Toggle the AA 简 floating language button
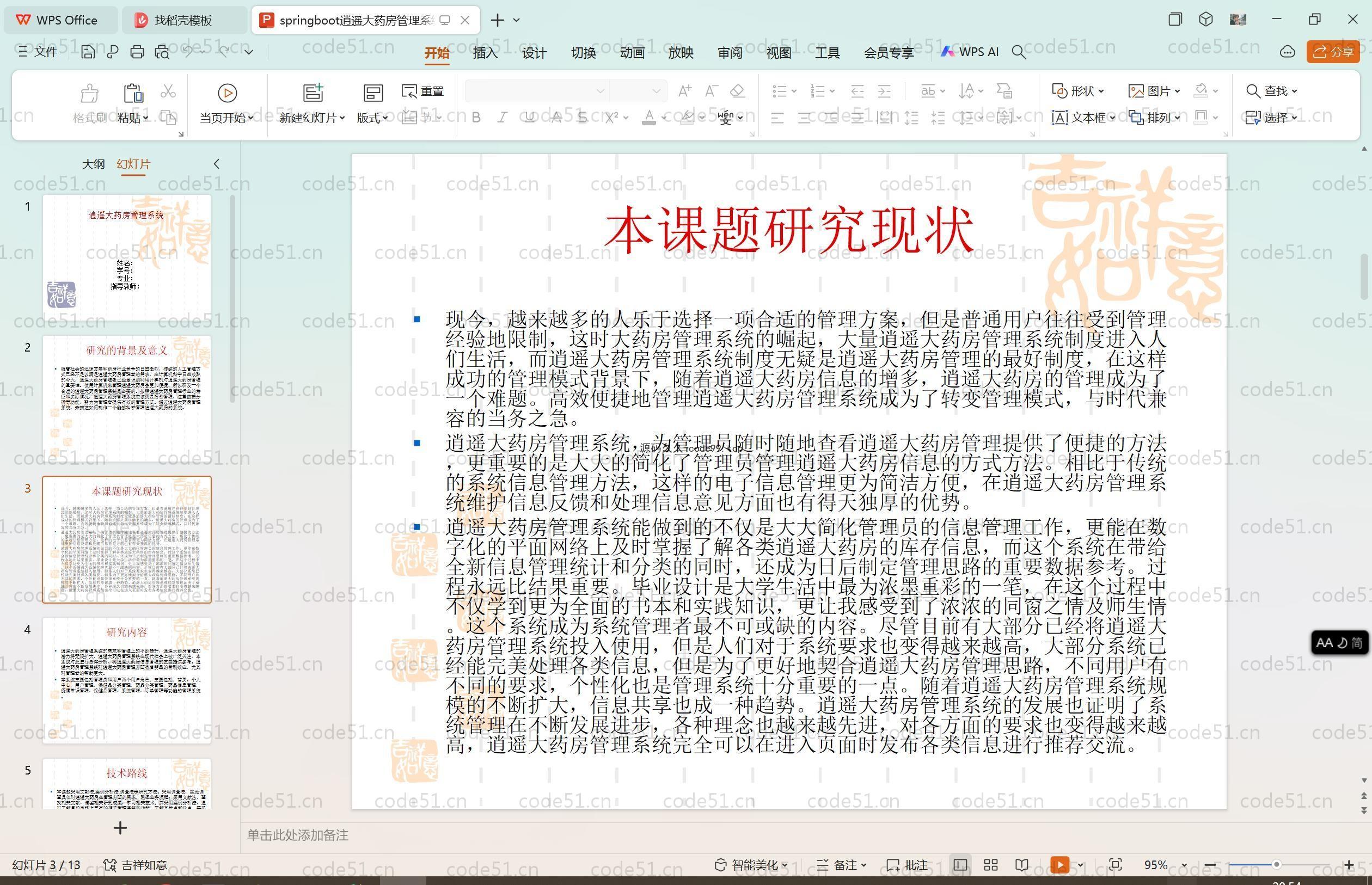This screenshot has width=1372, height=885. 1339,642
